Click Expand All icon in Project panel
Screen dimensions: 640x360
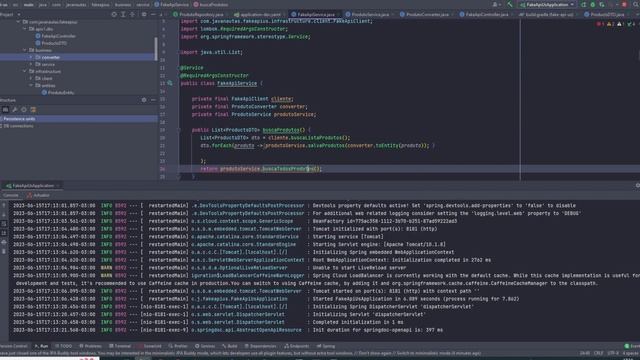pyautogui.click(x=123, y=14)
